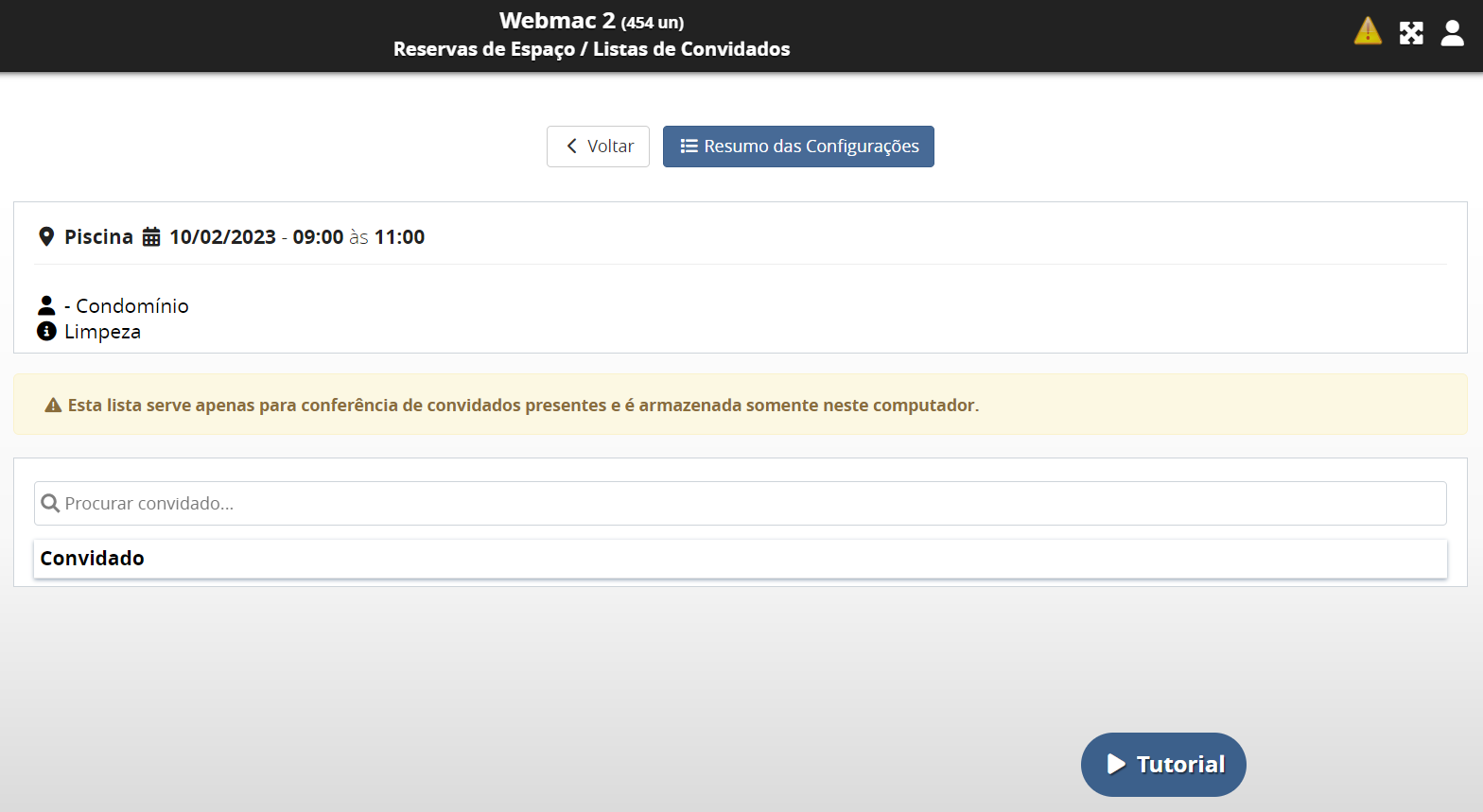Click the Webmac 2 title

[557, 21]
